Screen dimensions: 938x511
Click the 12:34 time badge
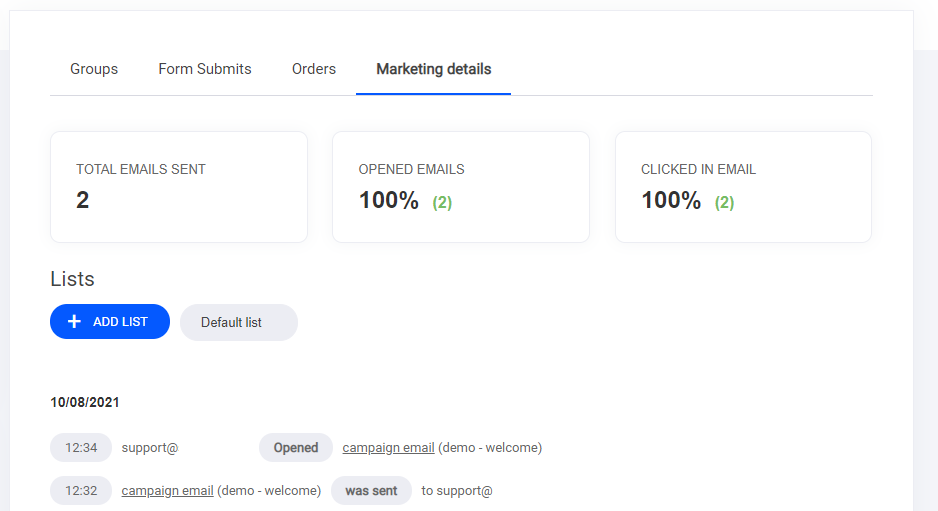point(81,448)
